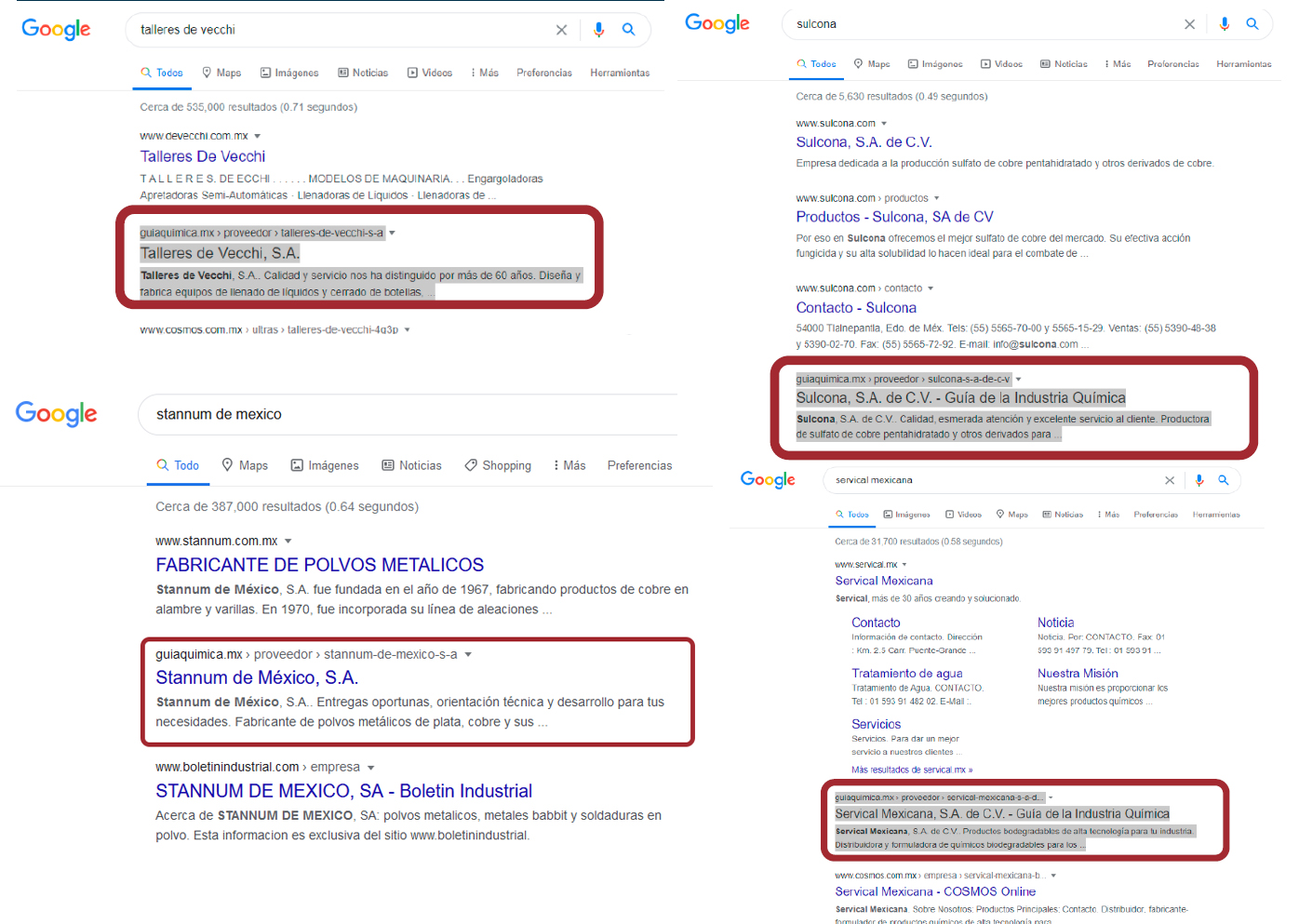This screenshot has height=924, width=1299.
Task: Expand Más menu in "talleres de vecchi" results
Action: [x=484, y=73]
